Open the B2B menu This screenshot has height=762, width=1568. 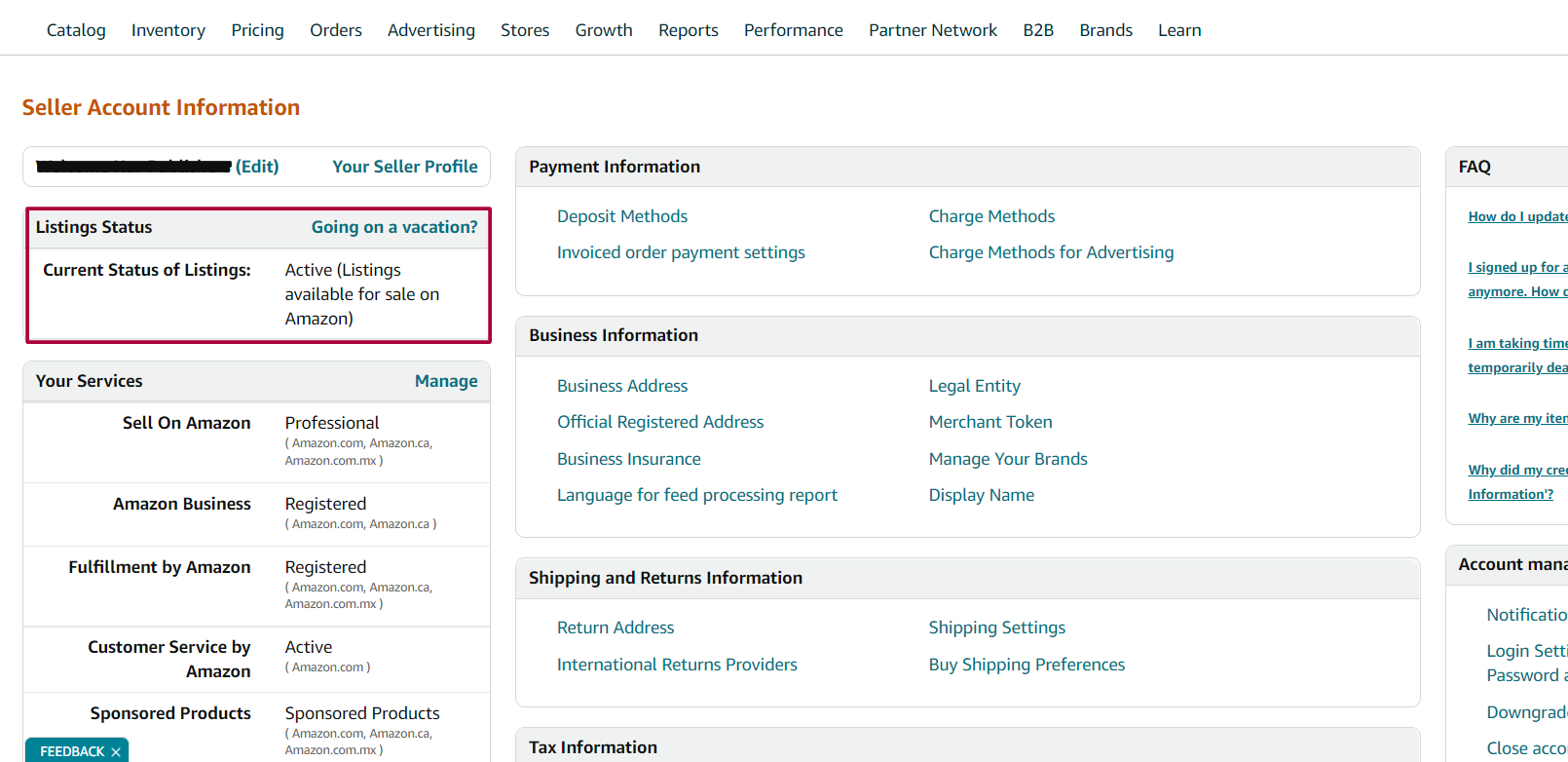1038,30
